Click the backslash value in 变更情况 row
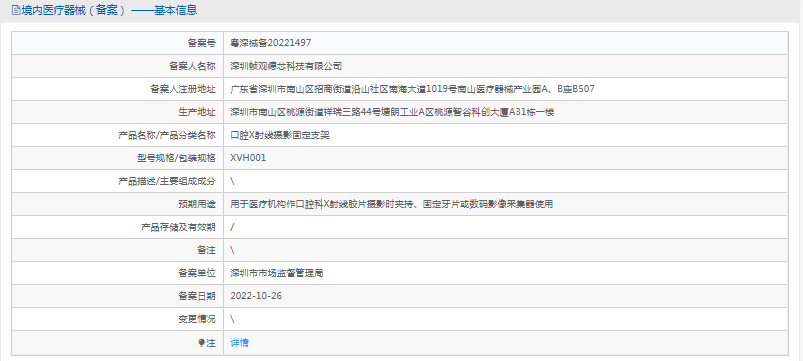 233,320
